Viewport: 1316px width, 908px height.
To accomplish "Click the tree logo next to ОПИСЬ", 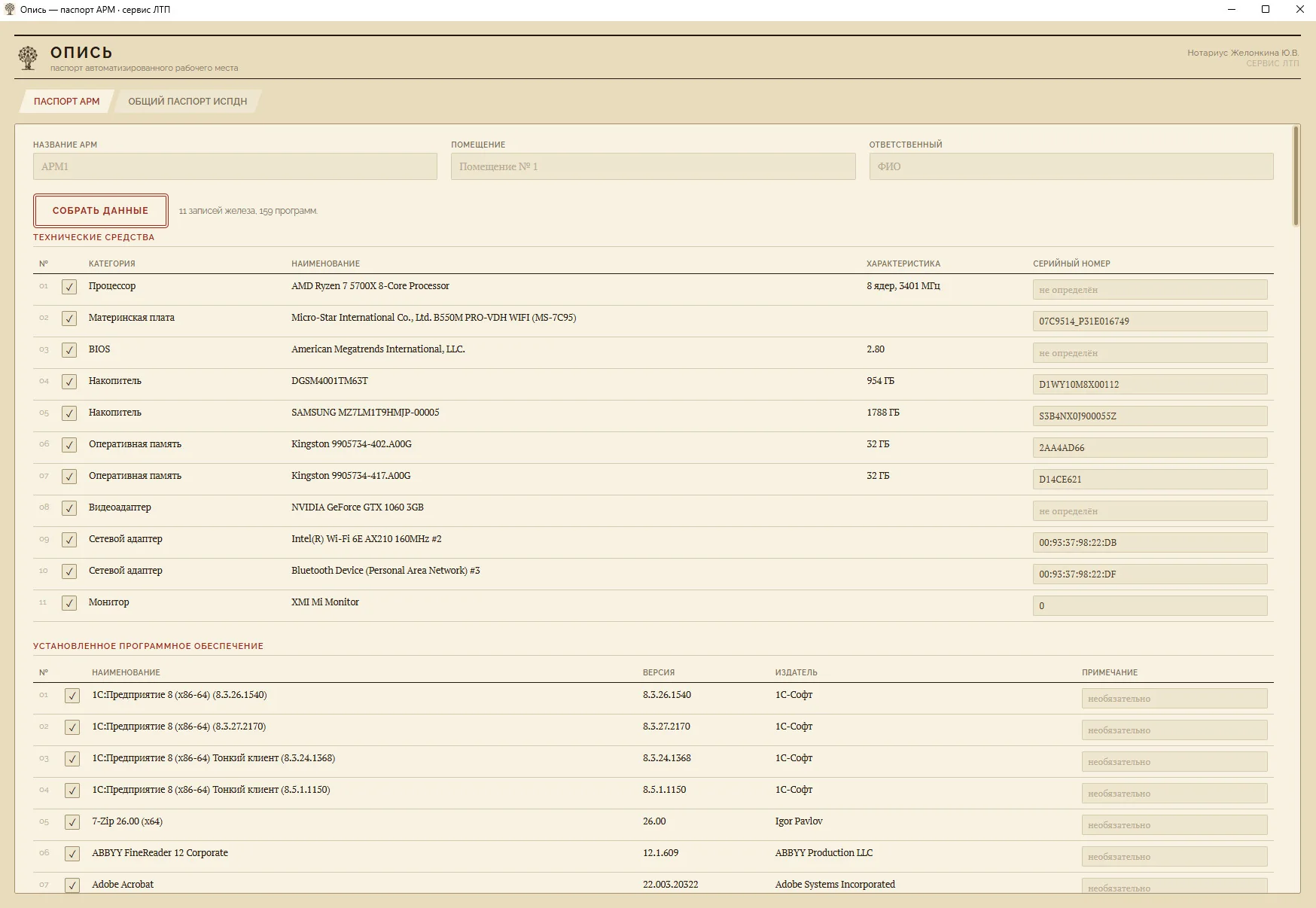I will [28, 58].
